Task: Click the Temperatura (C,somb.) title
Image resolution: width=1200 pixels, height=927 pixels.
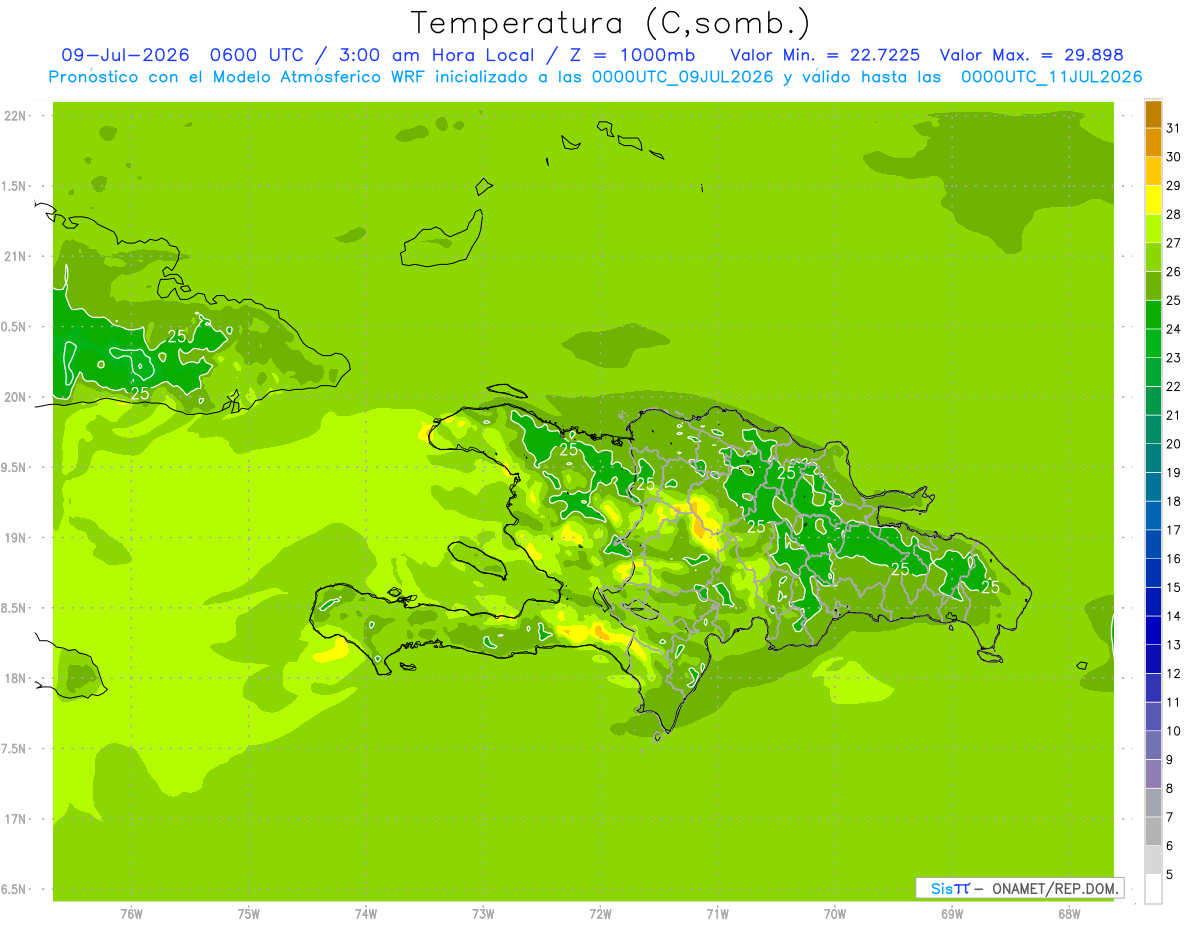Action: [610, 23]
